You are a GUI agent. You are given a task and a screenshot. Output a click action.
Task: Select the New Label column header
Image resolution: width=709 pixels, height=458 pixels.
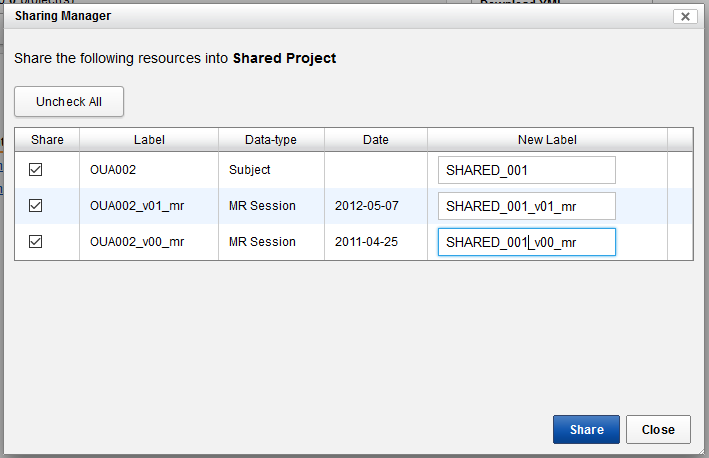[x=547, y=140]
